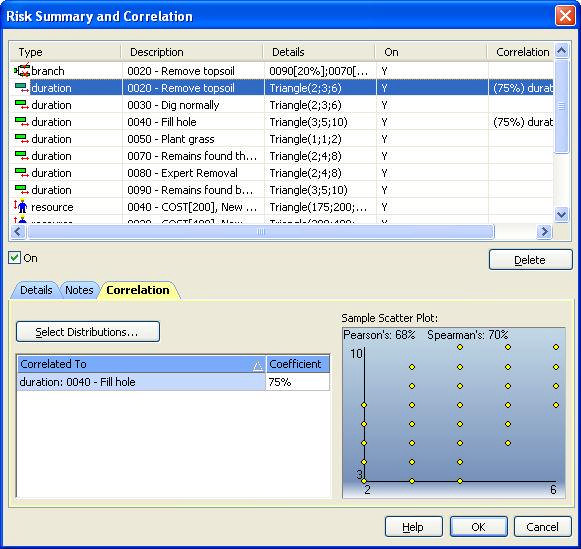Click the vertical scrollbar up arrow
Screen dimensions: 581x549
point(561,50)
